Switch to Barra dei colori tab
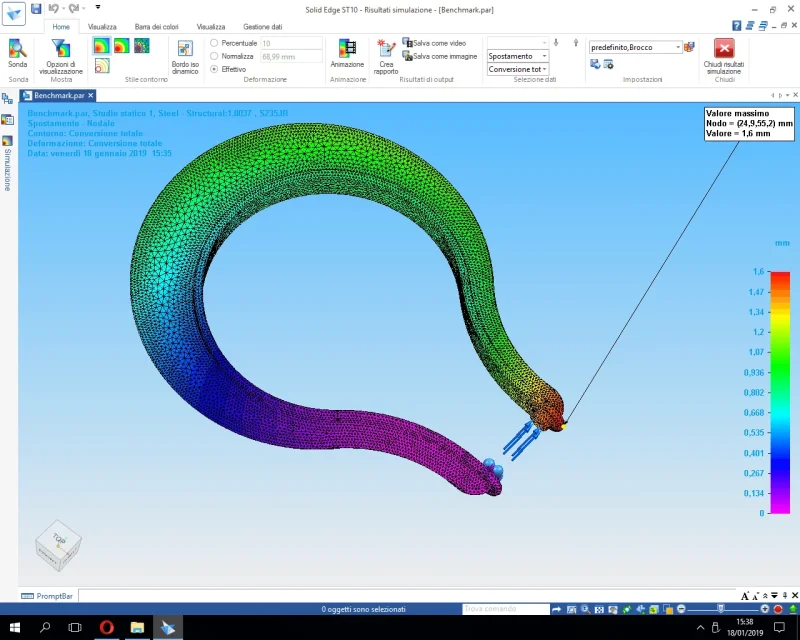800x640 pixels. 156,27
